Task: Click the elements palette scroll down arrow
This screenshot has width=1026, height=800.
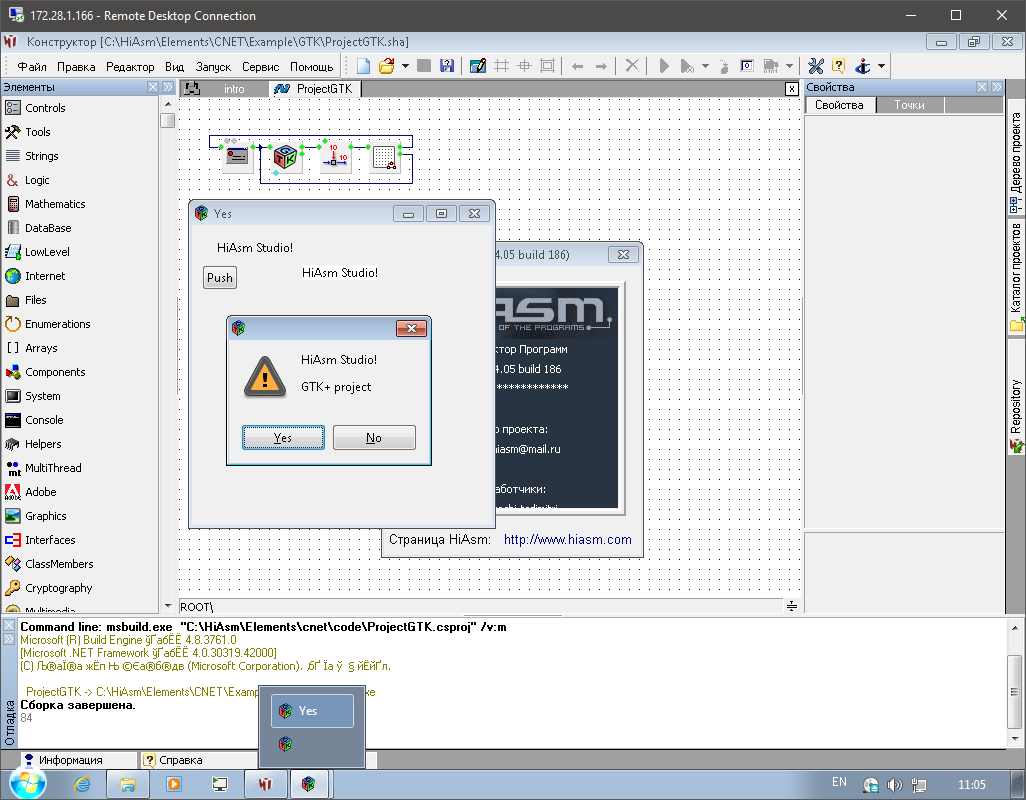Action: [x=167, y=606]
